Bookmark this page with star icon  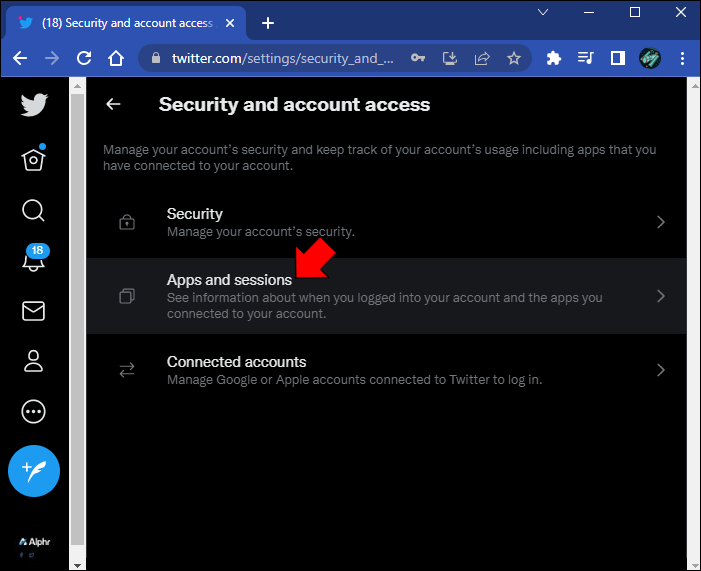[514, 58]
